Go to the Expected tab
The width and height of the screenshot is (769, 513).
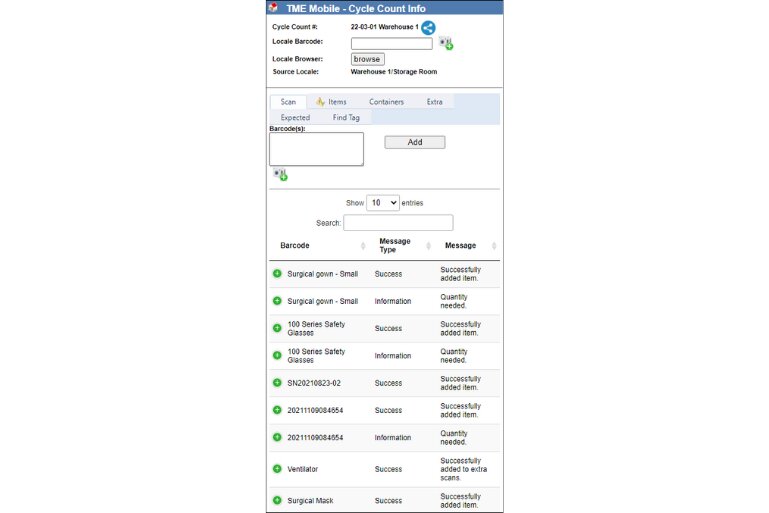point(295,118)
